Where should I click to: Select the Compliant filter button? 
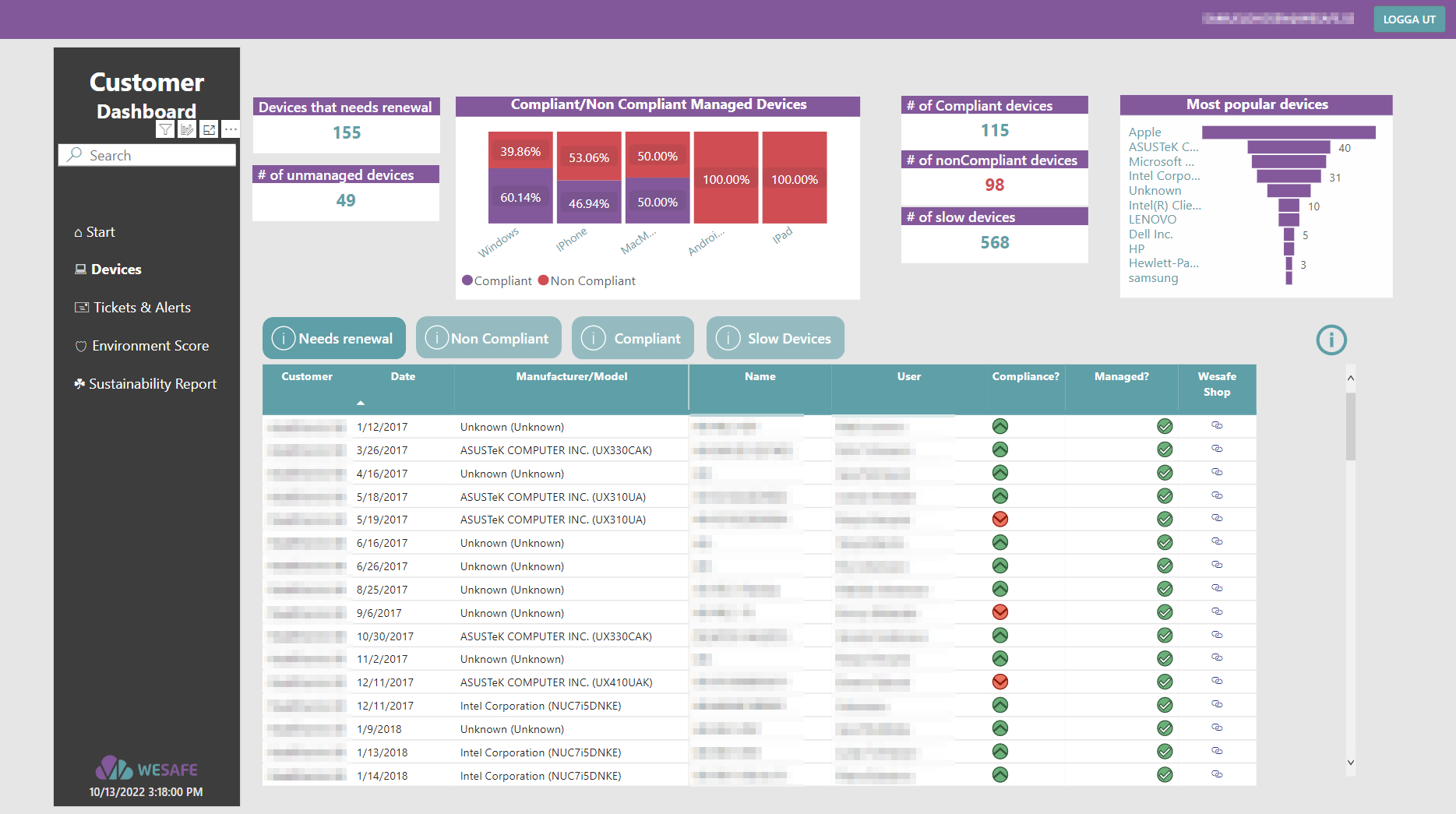[633, 338]
